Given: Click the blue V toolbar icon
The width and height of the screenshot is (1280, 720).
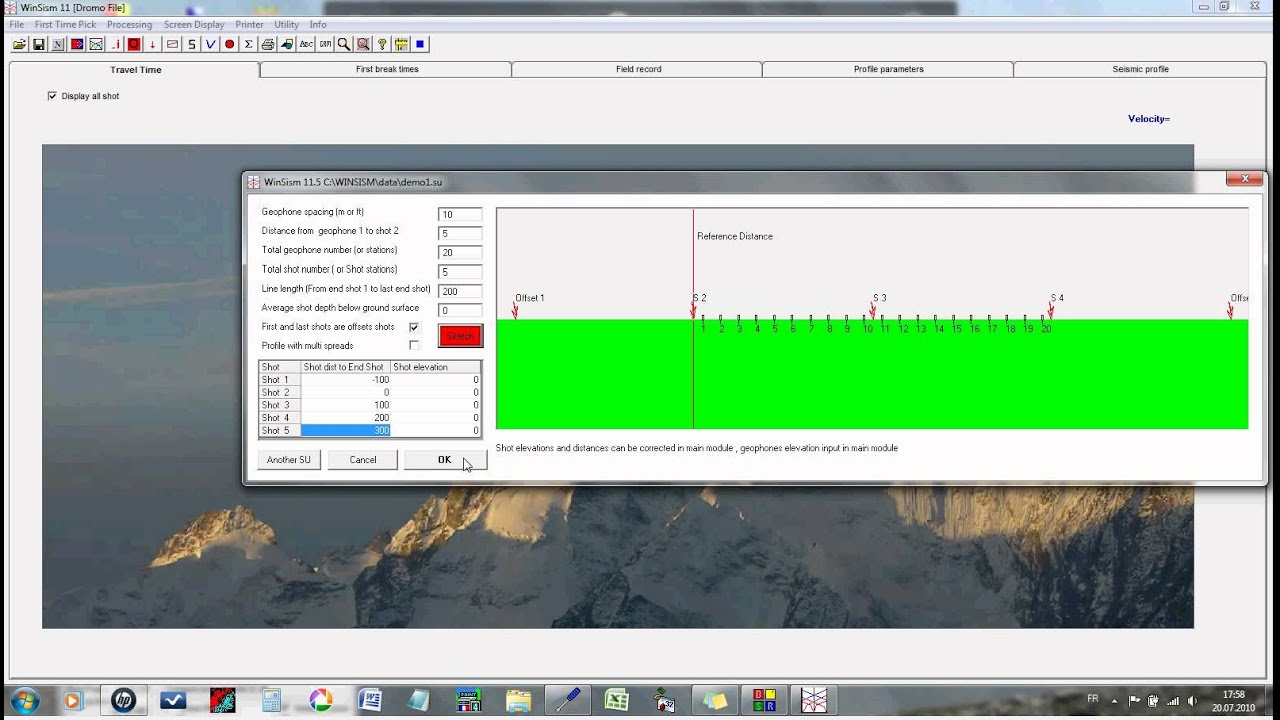Looking at the screenshot, I should point(210,44).
